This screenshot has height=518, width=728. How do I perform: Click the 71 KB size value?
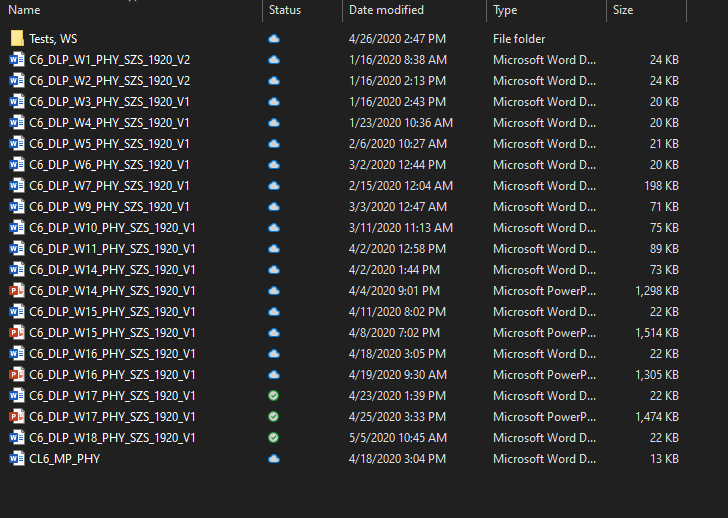(664, 207)
